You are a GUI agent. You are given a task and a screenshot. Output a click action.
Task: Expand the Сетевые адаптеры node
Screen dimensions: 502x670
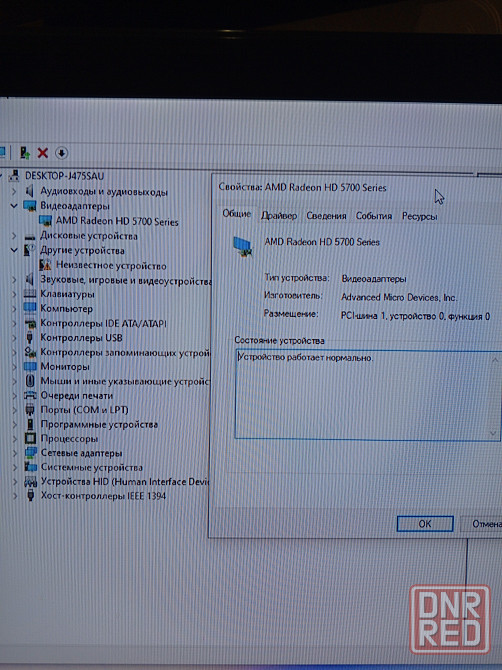click(15, 453)
